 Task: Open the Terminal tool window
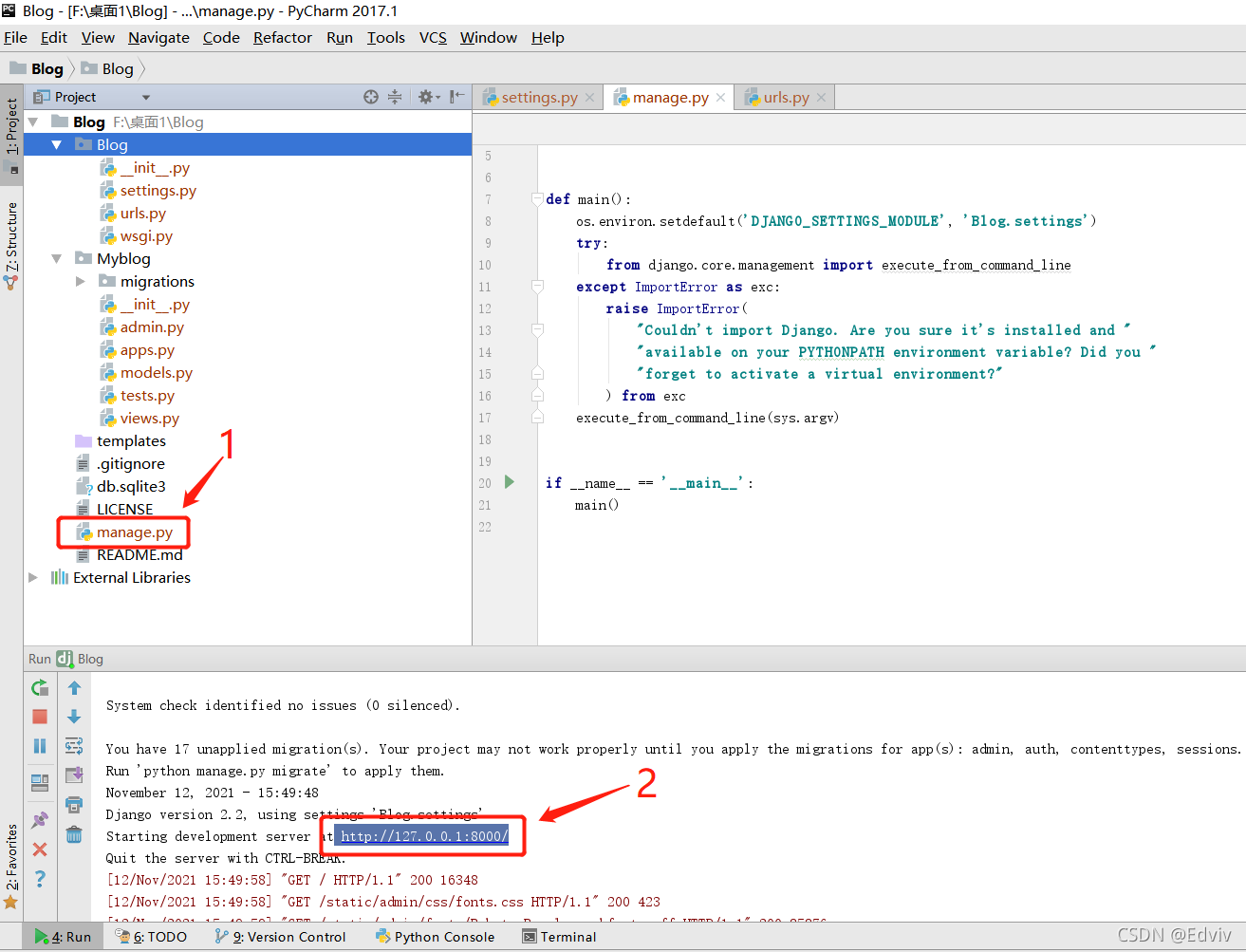point(560,937)
